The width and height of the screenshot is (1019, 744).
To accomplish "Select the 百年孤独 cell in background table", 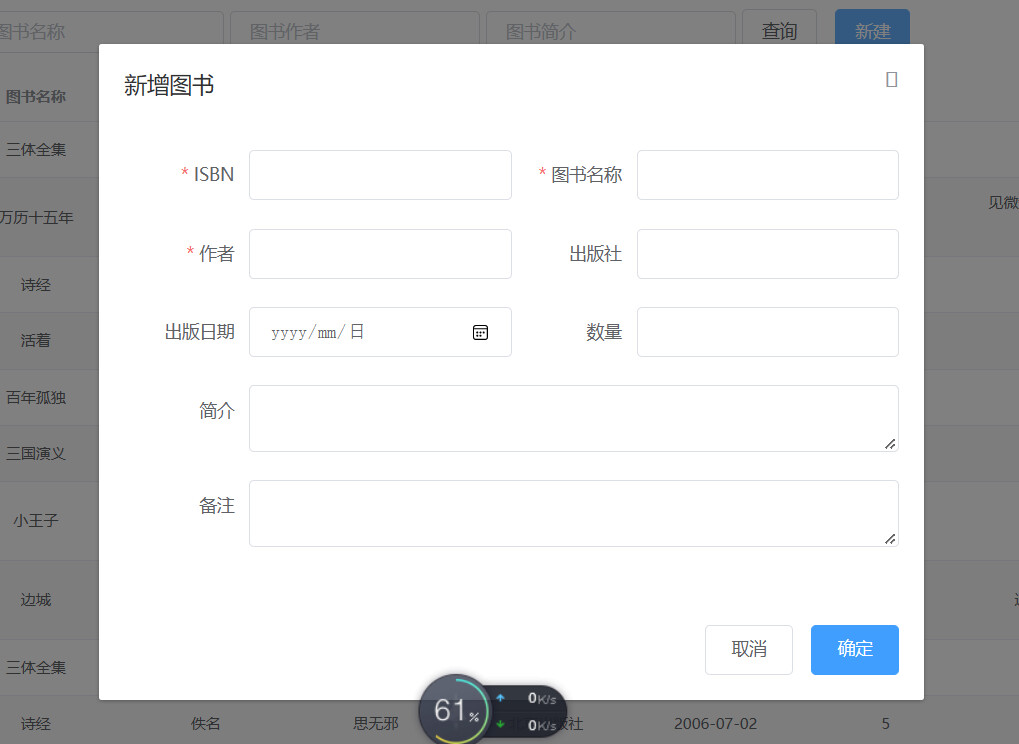I will pyautogui.click(x=36, y=398).
